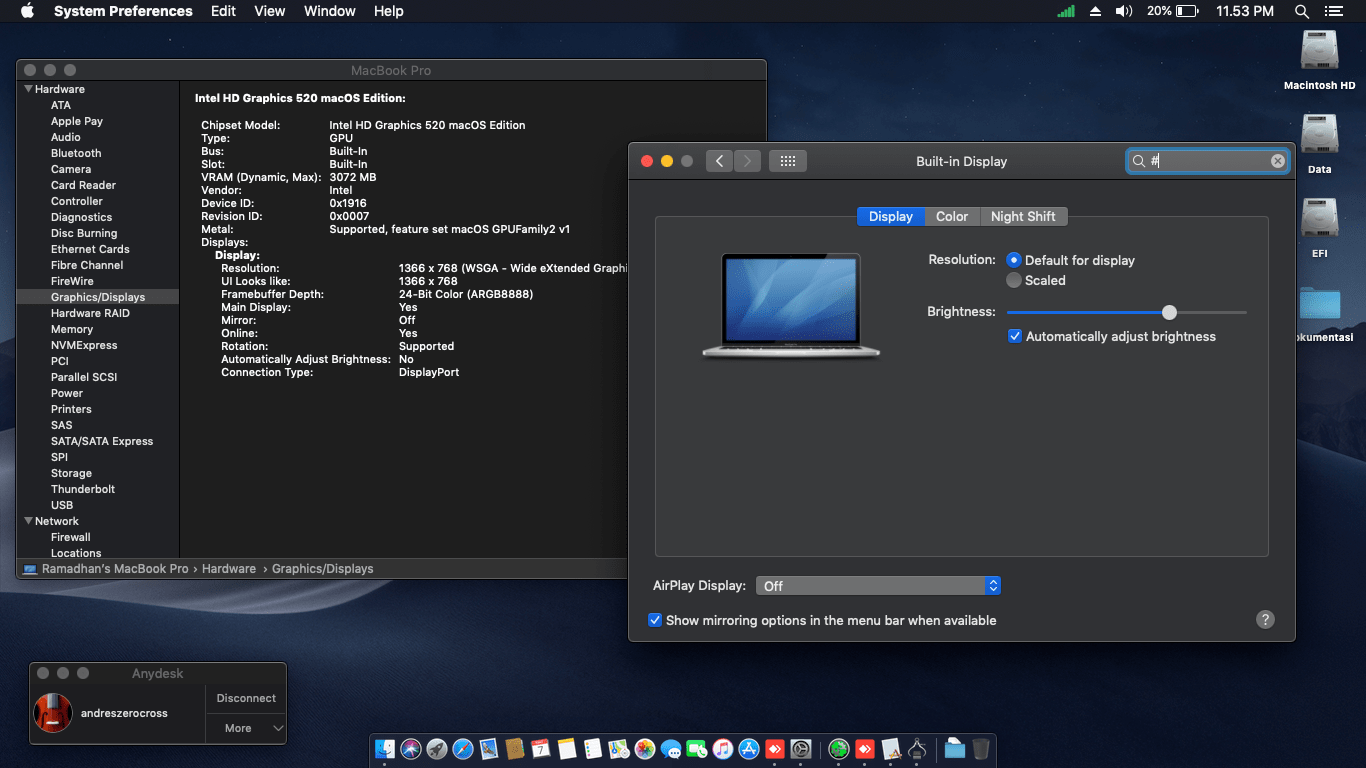Screen dimensions: 1366x768
Task: Toggle Show mirroring options checkbox
Action: click(x=655, y=620)
